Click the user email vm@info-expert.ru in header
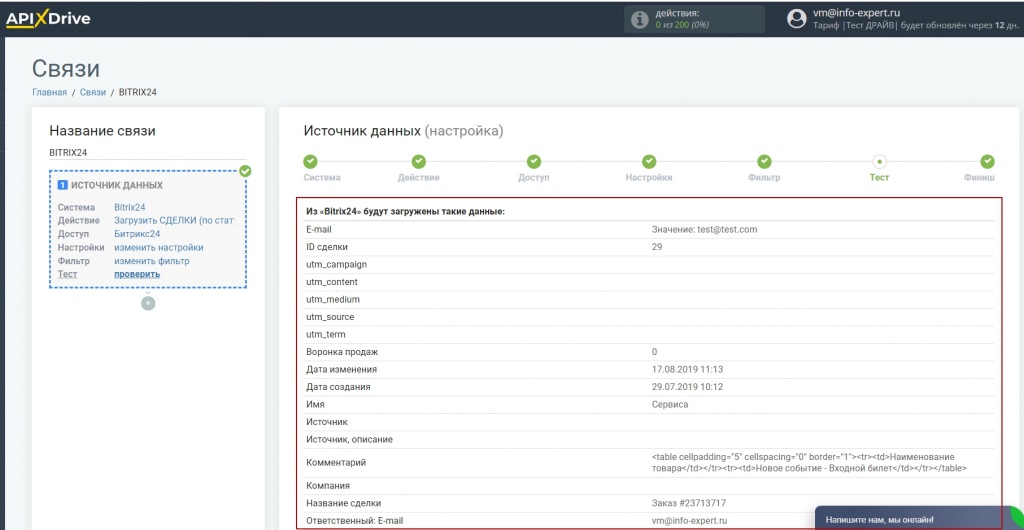1024x530 pixels. (857, 13)
